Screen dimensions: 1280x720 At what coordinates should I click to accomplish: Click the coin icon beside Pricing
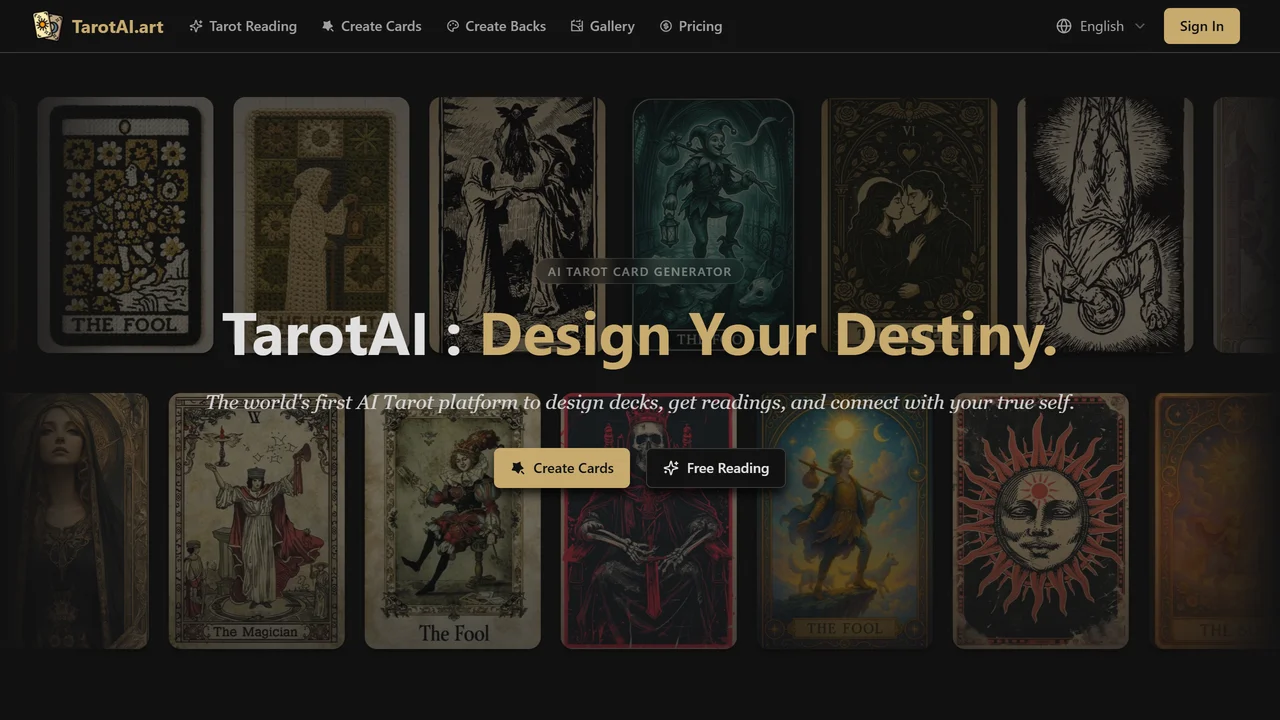[666, 26]
